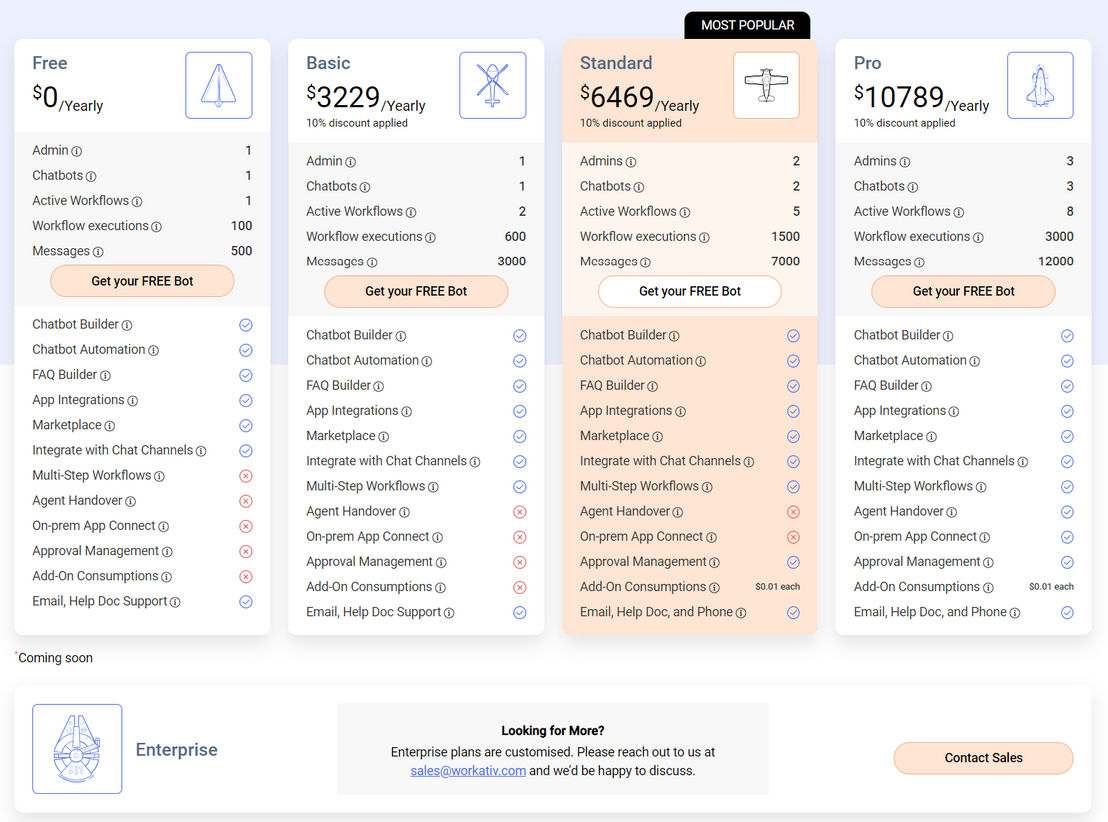Click the $3229 Basic yearly price
The image size is (1108, 822).
[365, 98]
